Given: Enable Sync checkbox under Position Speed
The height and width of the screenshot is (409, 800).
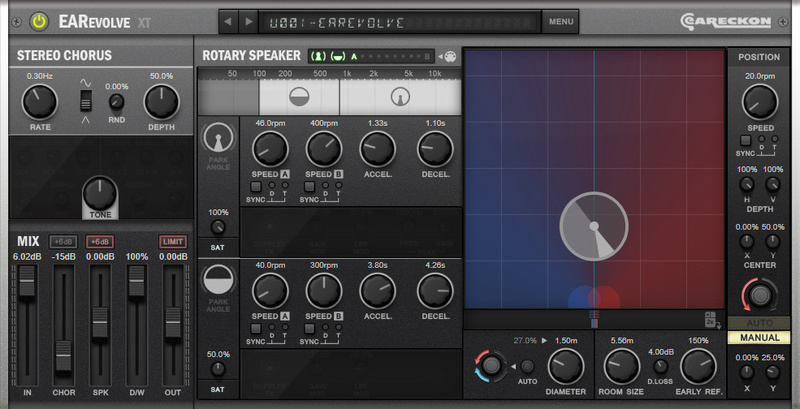Looking at the screenshot, I should coord(745,140).
